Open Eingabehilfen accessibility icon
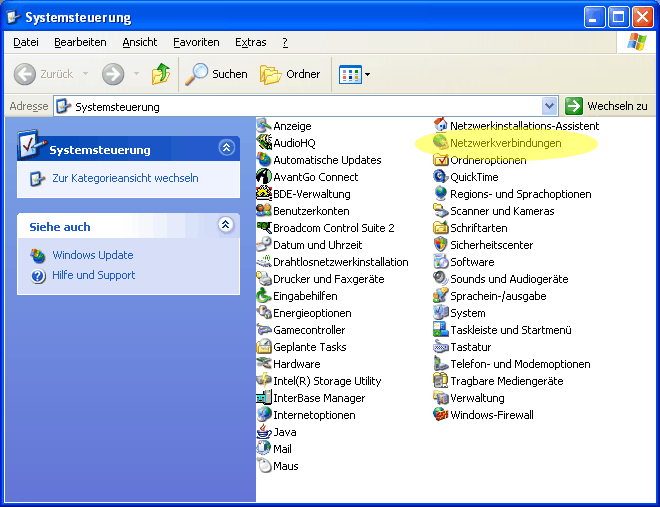Viewport: 660px width, 507px height. 264,295
